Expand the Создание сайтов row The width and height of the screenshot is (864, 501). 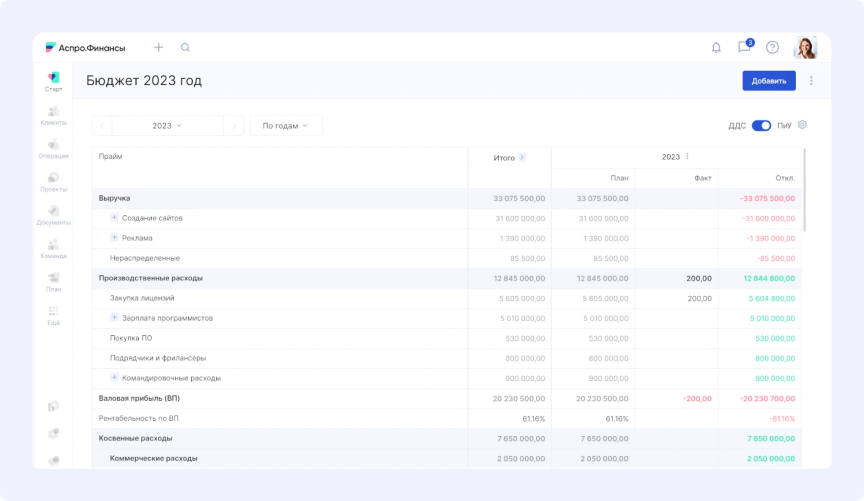(114, 218)
